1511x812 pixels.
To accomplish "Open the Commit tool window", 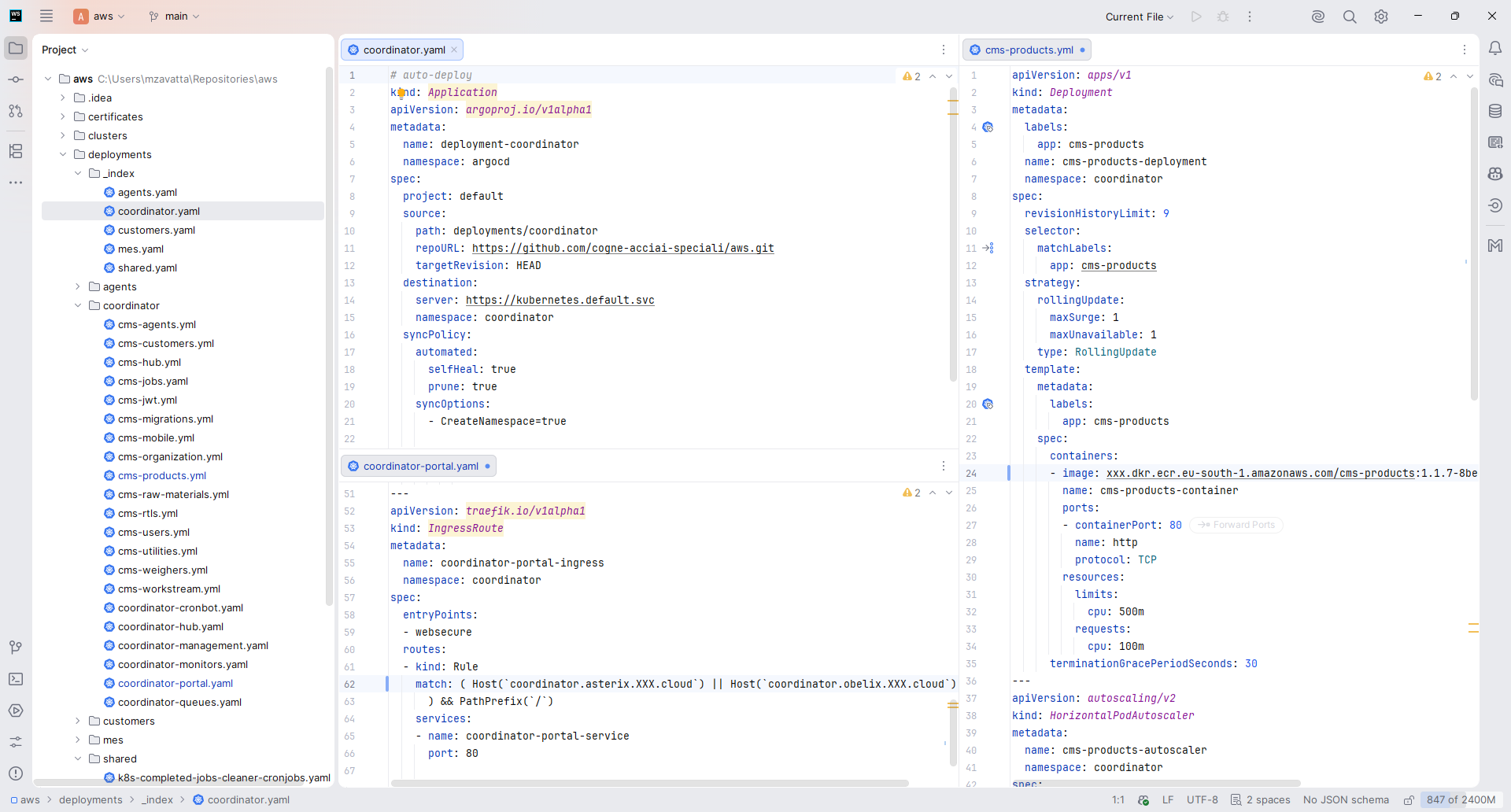I will [x=16, y=79].
